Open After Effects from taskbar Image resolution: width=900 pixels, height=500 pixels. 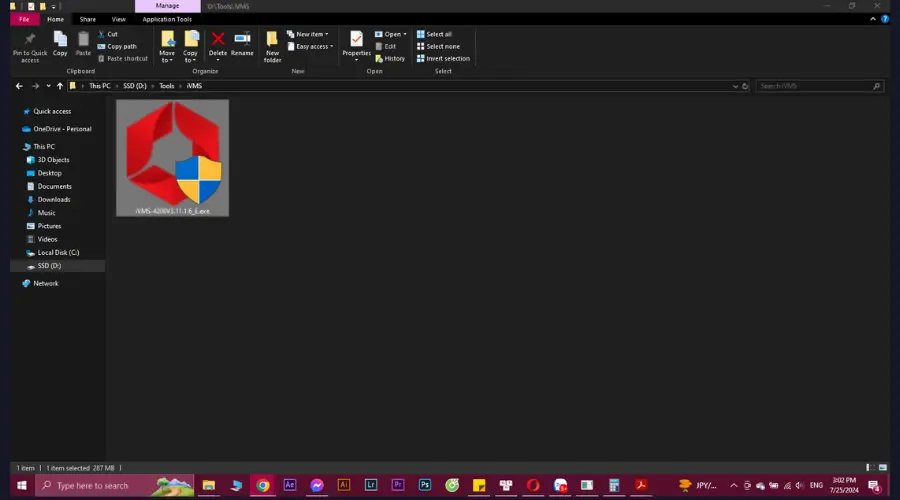click(290, 486)
